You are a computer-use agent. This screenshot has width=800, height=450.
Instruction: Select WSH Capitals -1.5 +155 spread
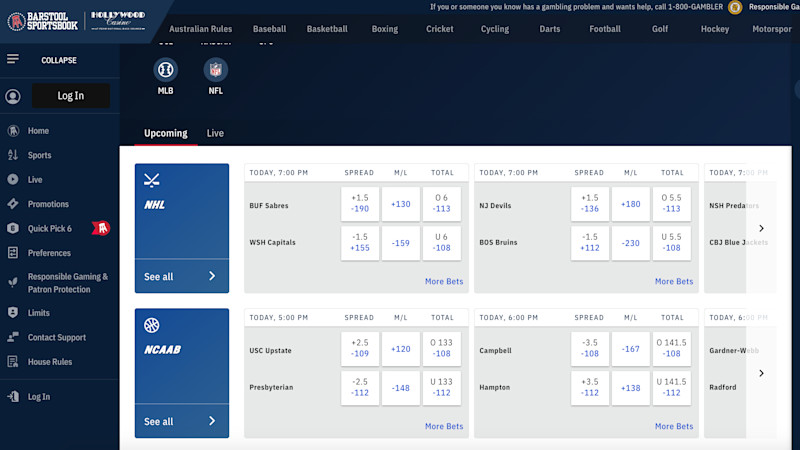pyautogui.click(x=360, y=243)
